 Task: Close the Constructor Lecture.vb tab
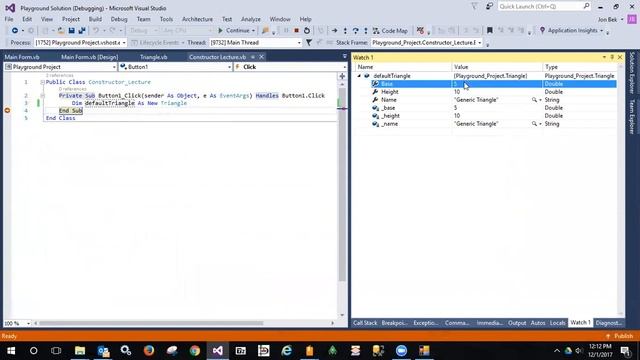point(262,57)
